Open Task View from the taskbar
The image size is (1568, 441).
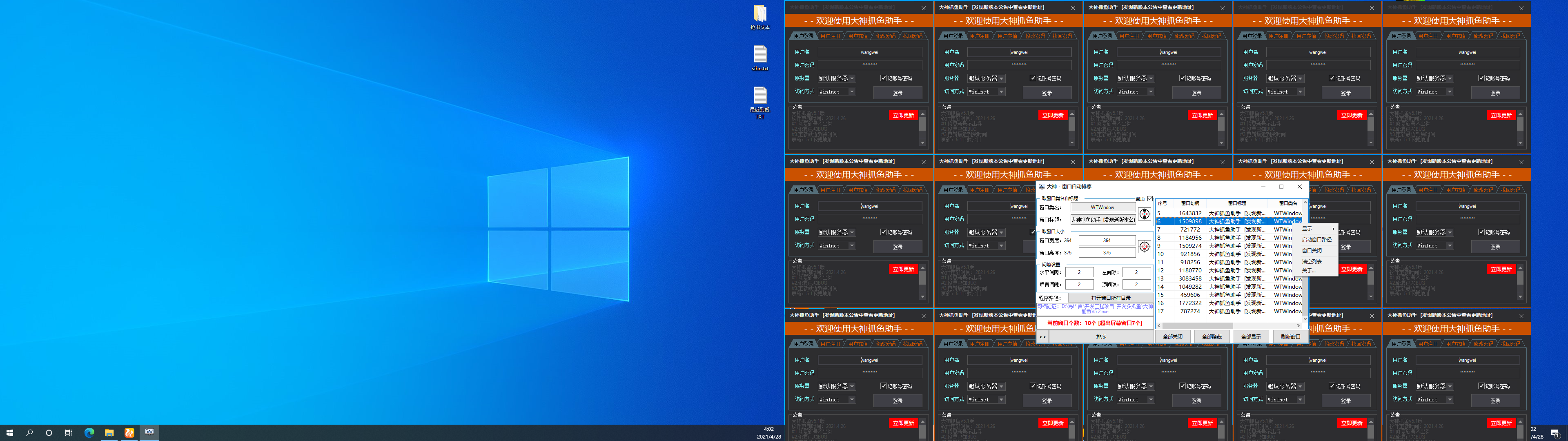[68, 432]
